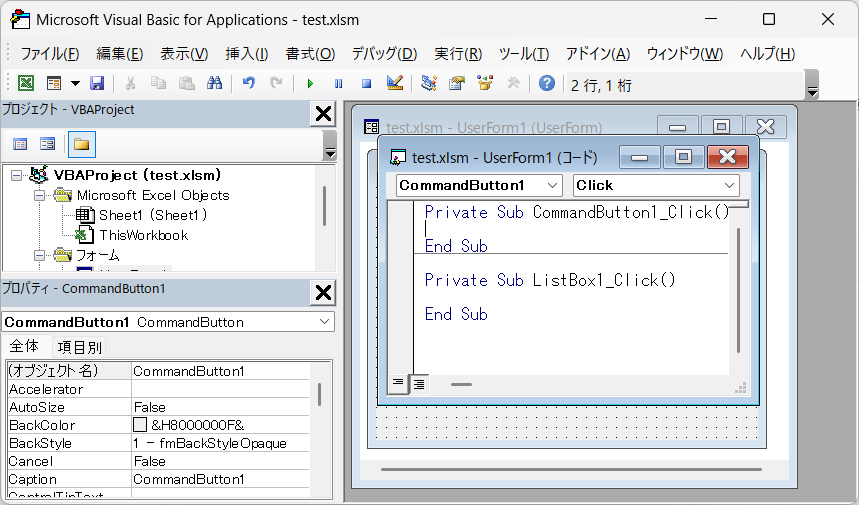Viewport: 859px width, 505px height.
Task: Click the Procedure View button in code window
Action: (398, 383)
